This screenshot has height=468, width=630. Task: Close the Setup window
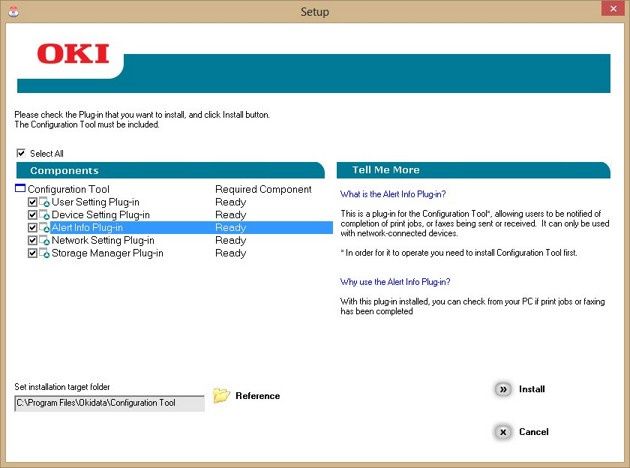click(x=613, y=8)
